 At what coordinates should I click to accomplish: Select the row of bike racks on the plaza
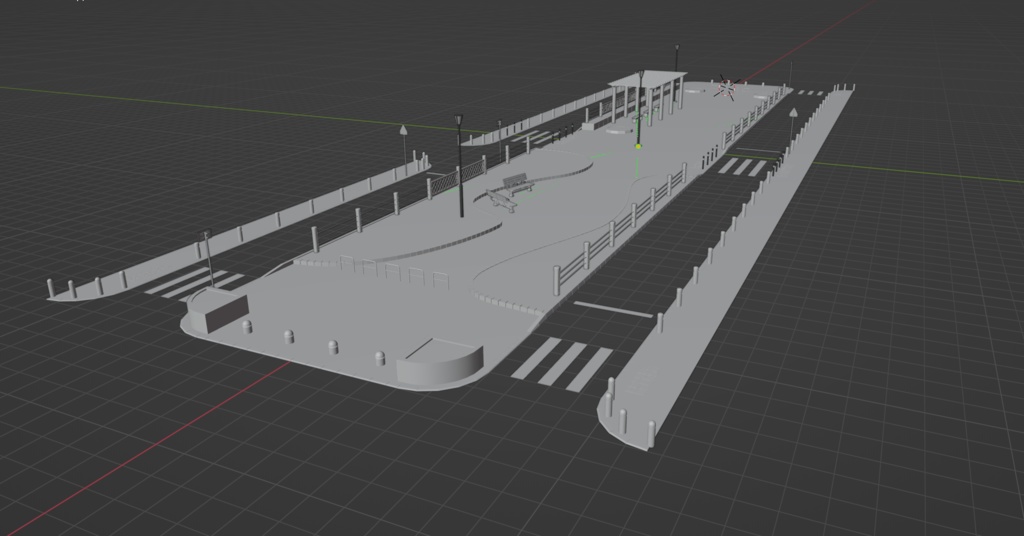[x=395, y=272]
